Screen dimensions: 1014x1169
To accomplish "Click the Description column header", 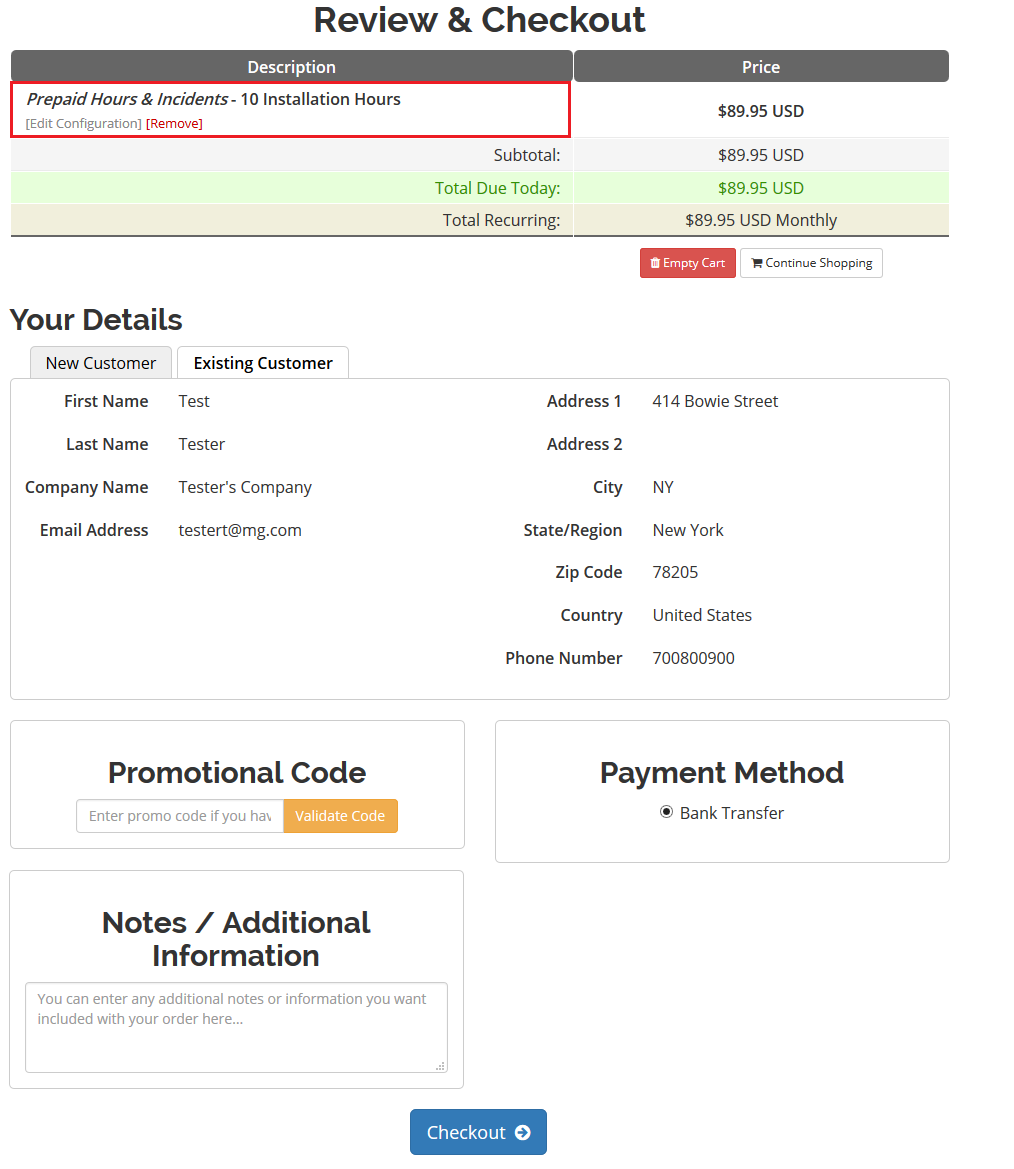I will click(x=292, y=67).
